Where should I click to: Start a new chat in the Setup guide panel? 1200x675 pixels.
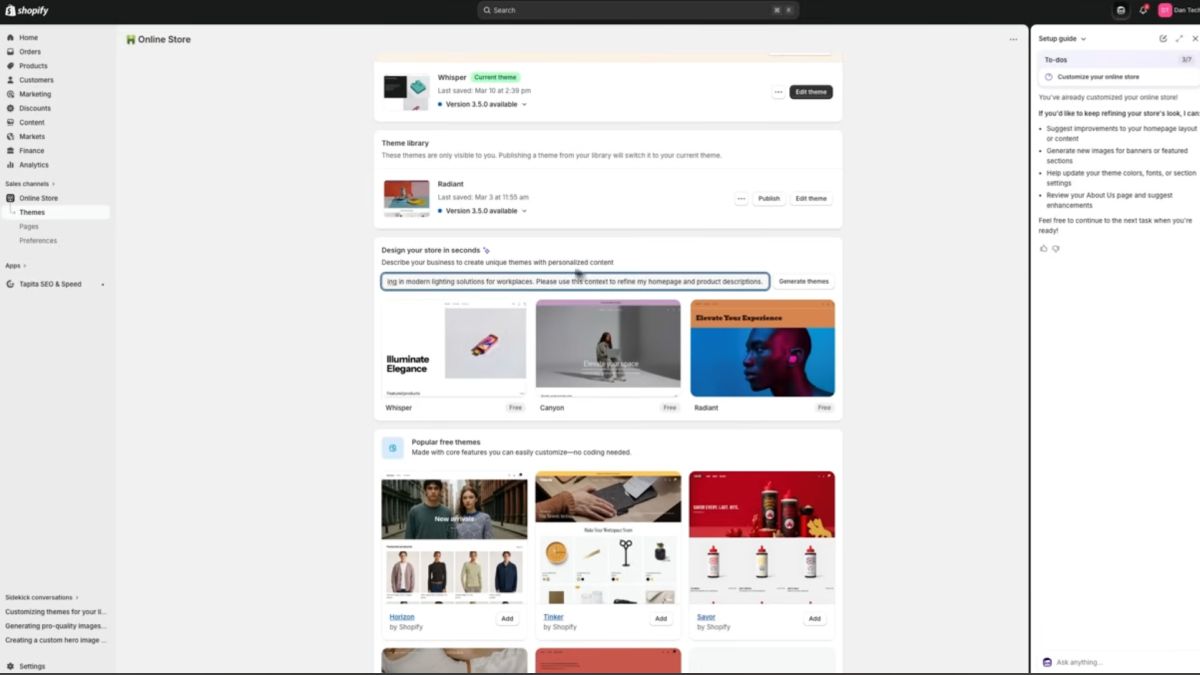click(x=1163, y=38)
